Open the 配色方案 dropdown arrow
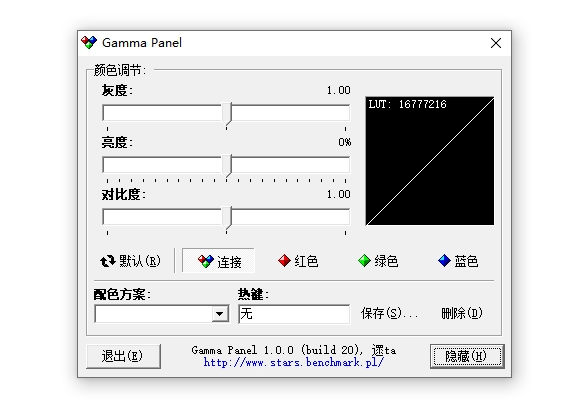Image resolution: width=574 pixels, height=403 pixels. (220, 314)
